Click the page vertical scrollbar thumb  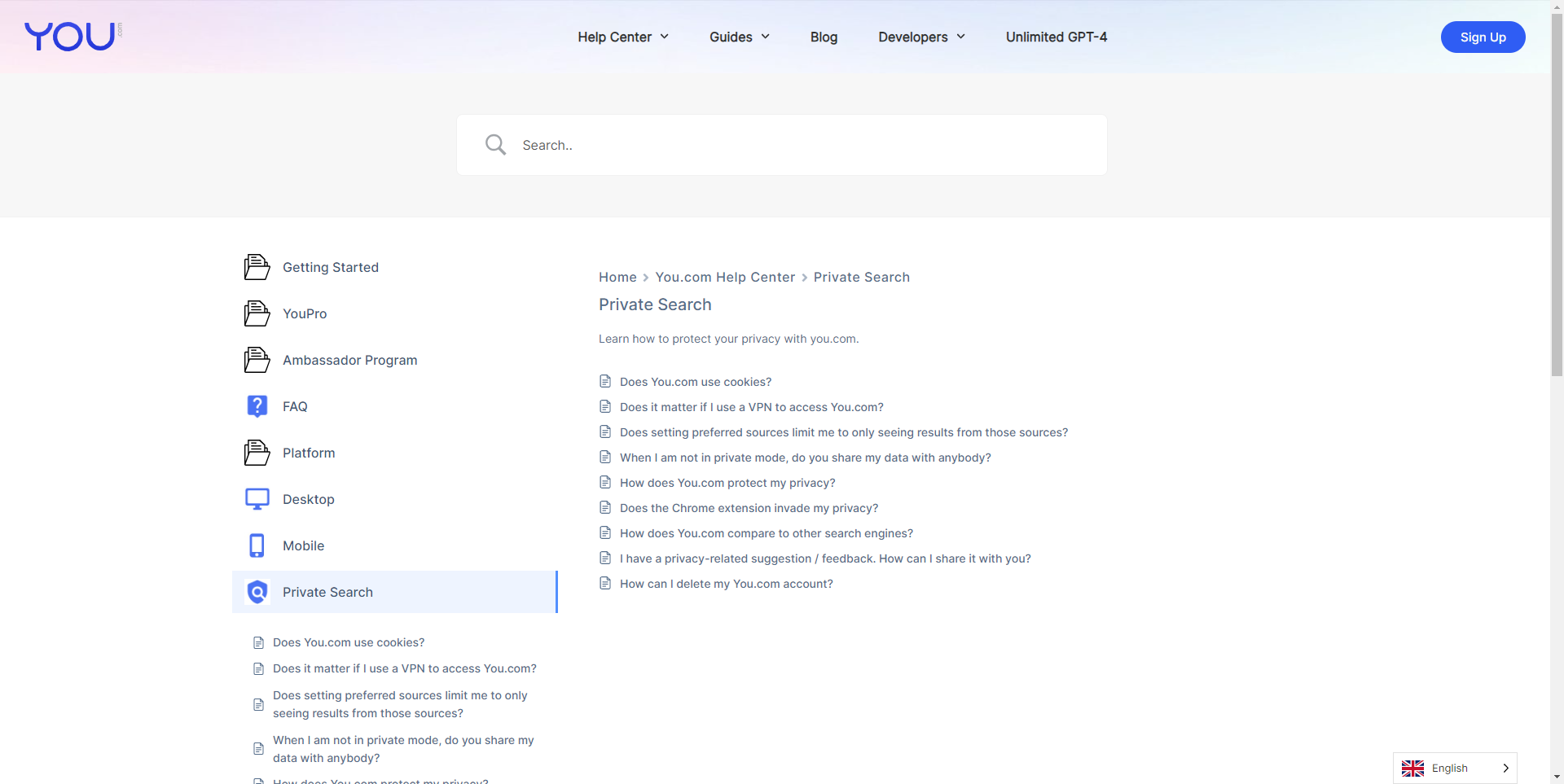click(x=1557, y=195)
